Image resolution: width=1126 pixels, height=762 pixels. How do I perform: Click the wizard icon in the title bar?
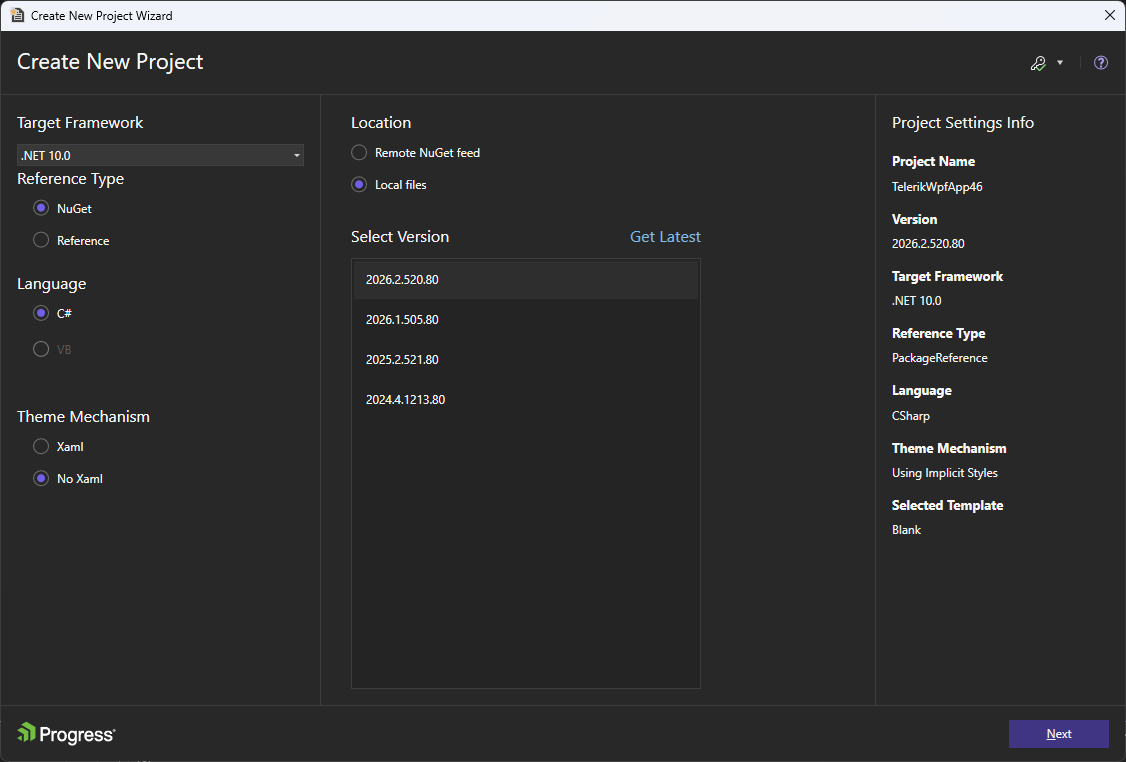pyautogui.click(x=17, y=15)
